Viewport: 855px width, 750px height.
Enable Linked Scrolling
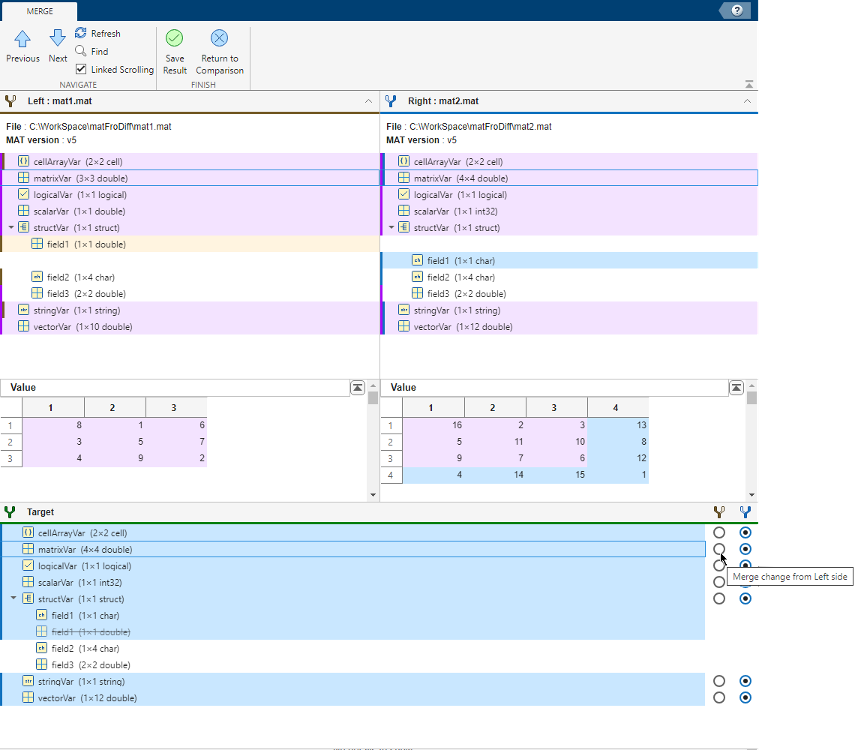pos(80,70)
